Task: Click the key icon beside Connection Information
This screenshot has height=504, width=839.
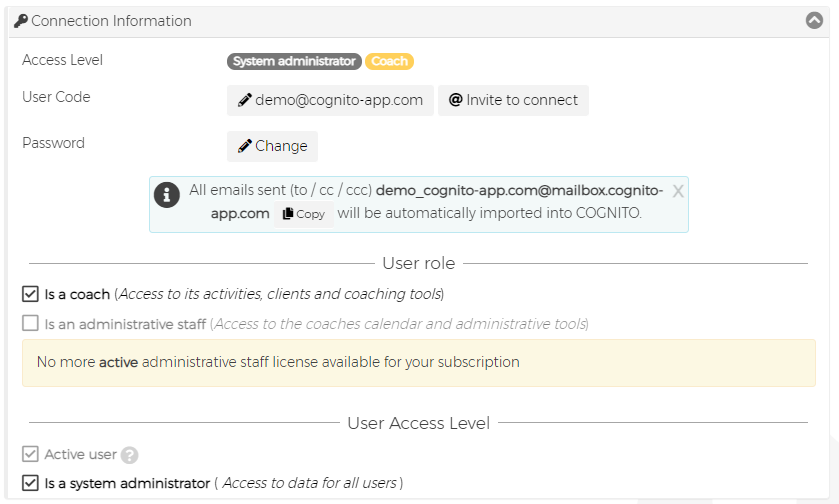Action: tap(21, 21)
